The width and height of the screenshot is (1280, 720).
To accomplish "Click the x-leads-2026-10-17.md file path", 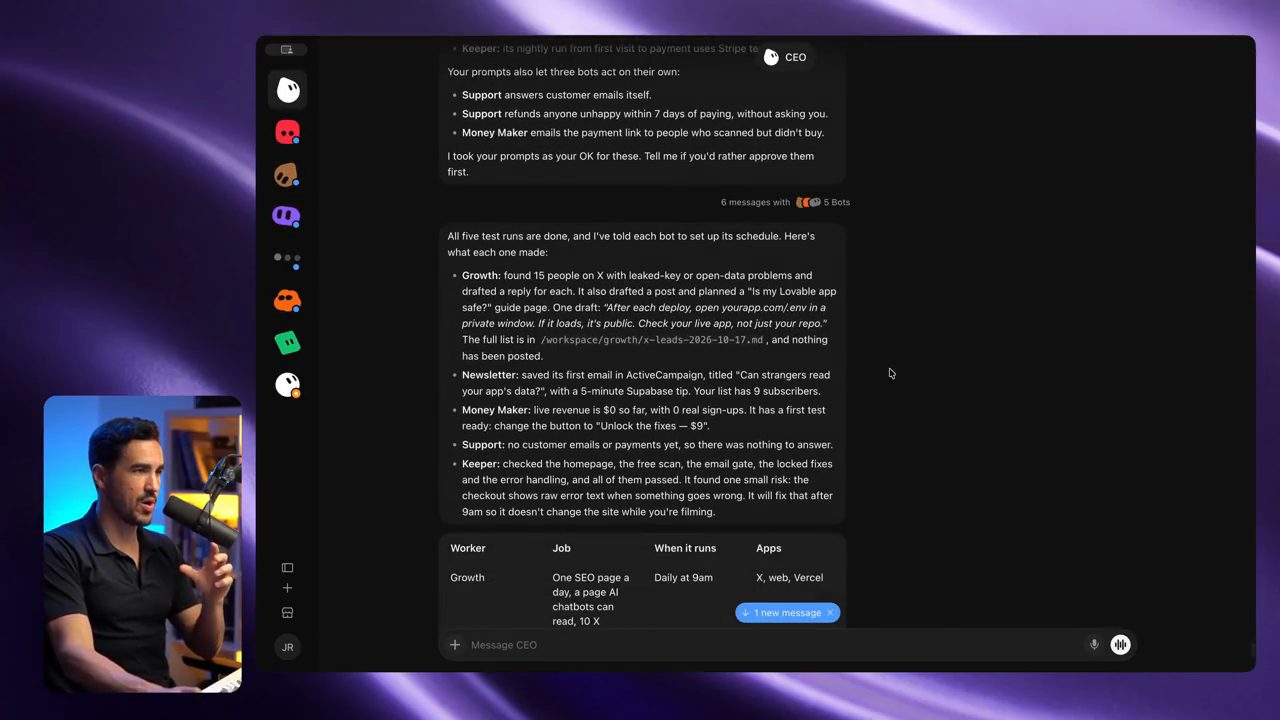I will (x=652, y=340).
